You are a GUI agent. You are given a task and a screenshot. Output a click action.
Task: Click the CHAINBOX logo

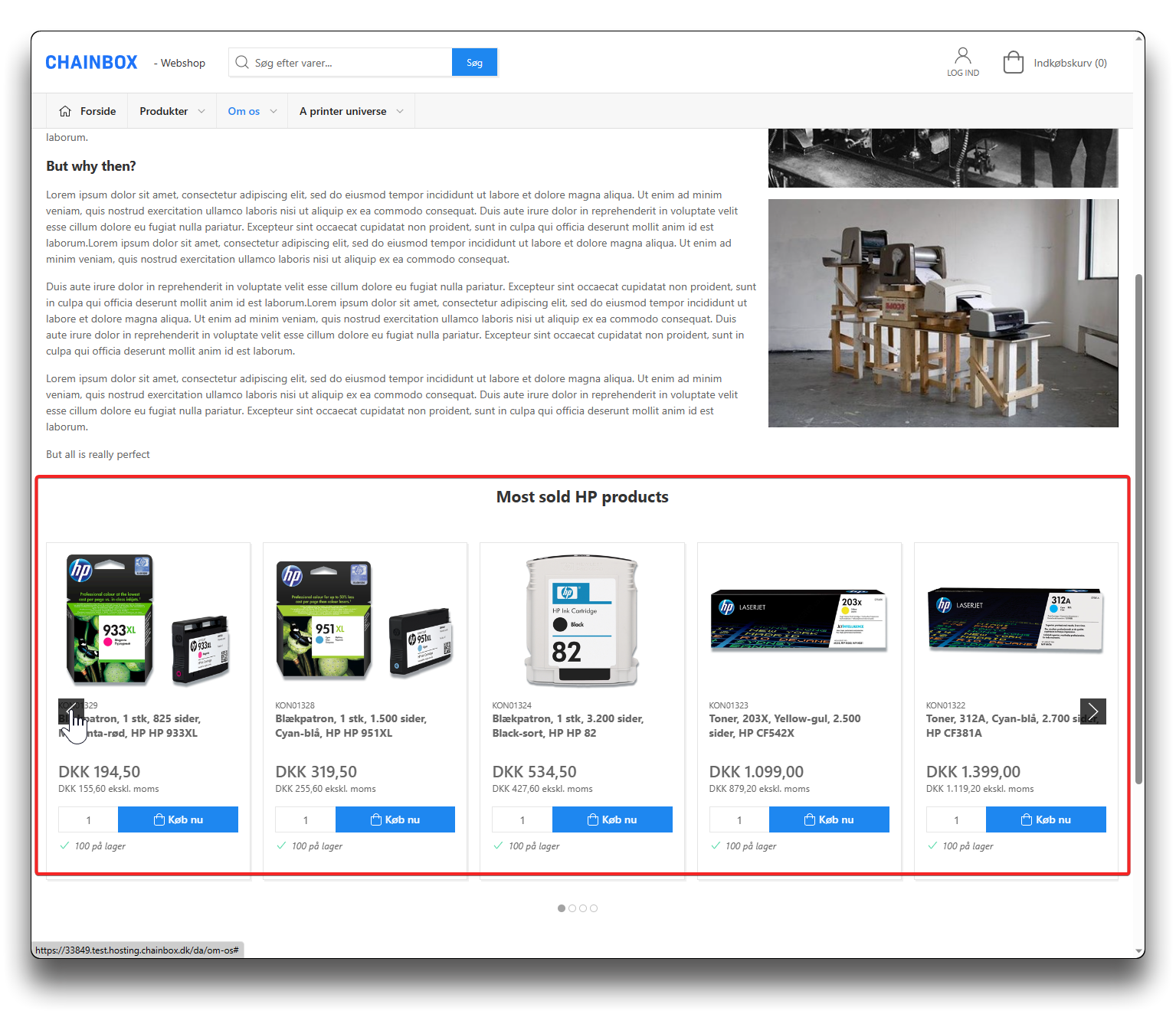(91, 62)
